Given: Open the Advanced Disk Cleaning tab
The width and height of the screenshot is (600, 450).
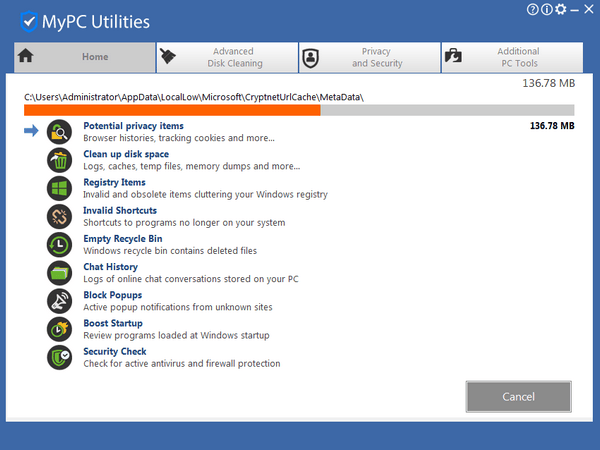Looking at the screenshot, I should pos(228,57).
